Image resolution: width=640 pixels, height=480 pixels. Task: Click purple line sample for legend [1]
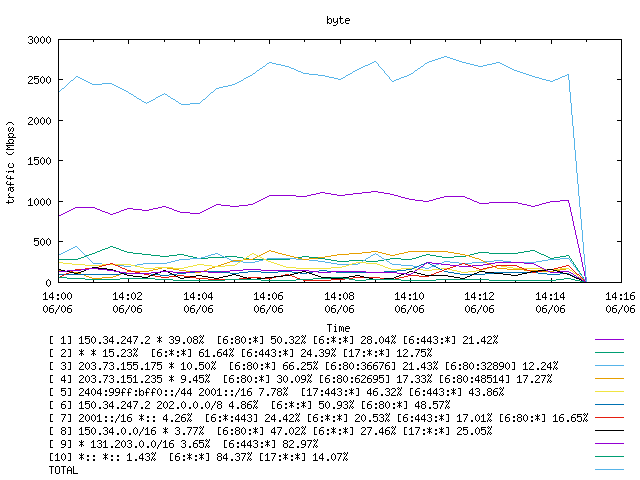pos(609,339)
